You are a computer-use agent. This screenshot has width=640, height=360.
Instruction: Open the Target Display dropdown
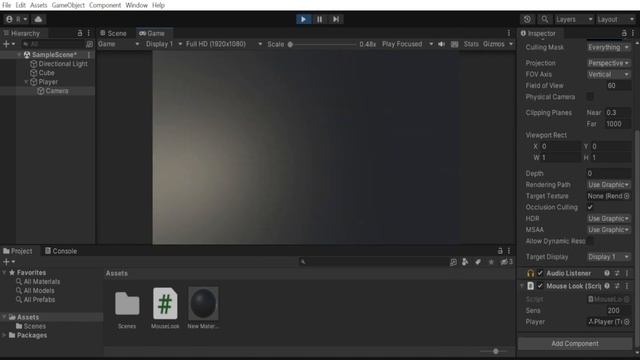[x=608, y=257]
